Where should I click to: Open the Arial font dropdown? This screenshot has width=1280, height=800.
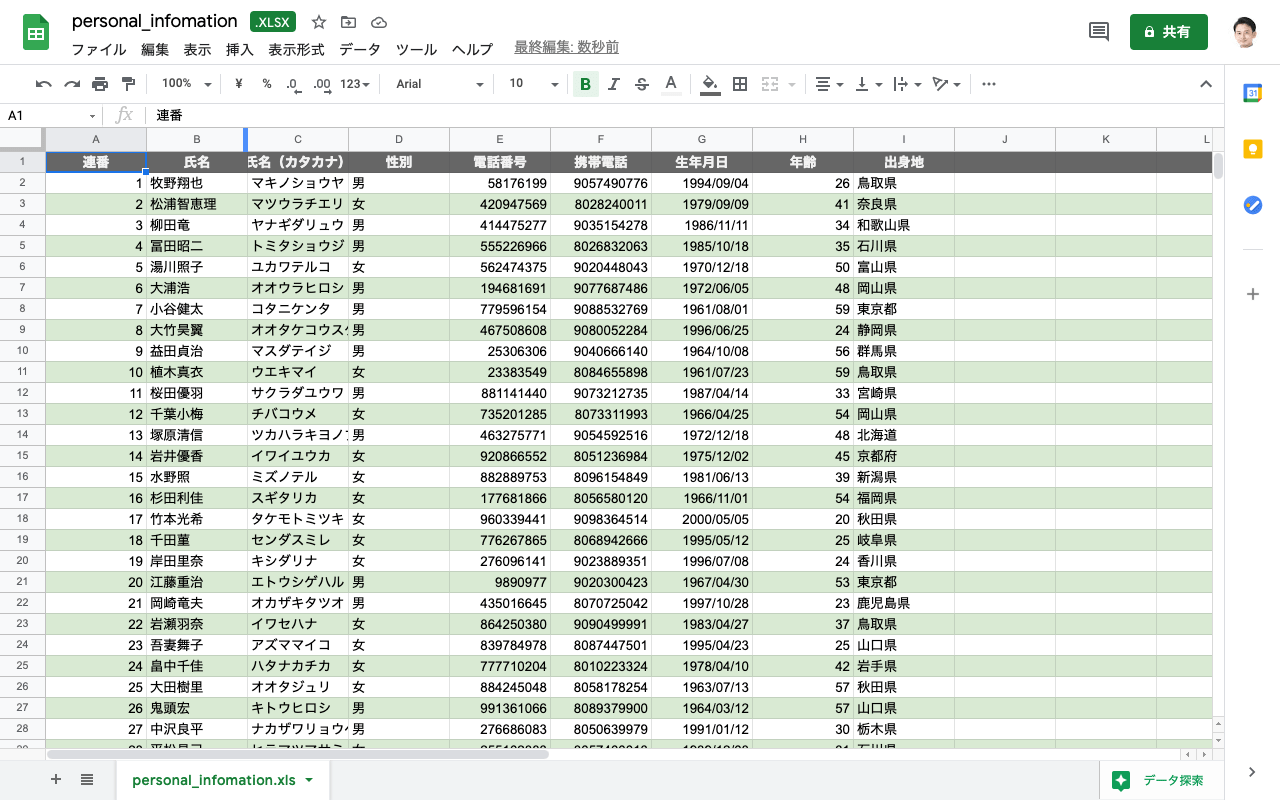pyautogui.click(x=439, y=84)
